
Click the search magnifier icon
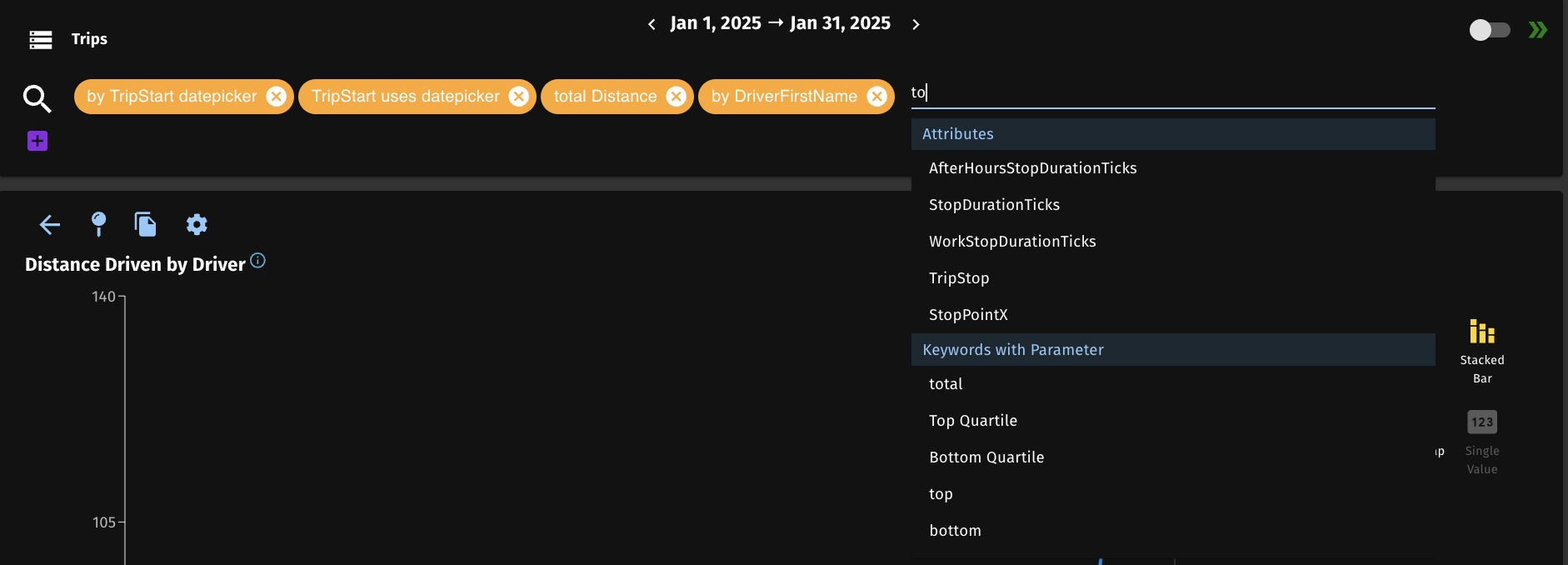(37, 98)
